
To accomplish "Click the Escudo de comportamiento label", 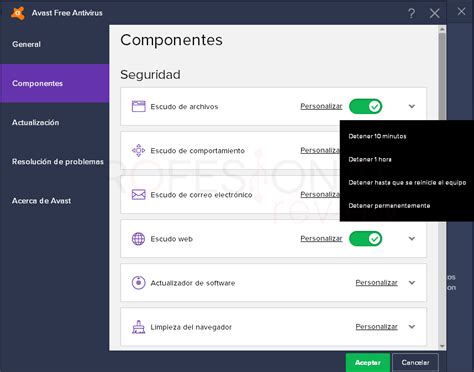I will (197, 151).
